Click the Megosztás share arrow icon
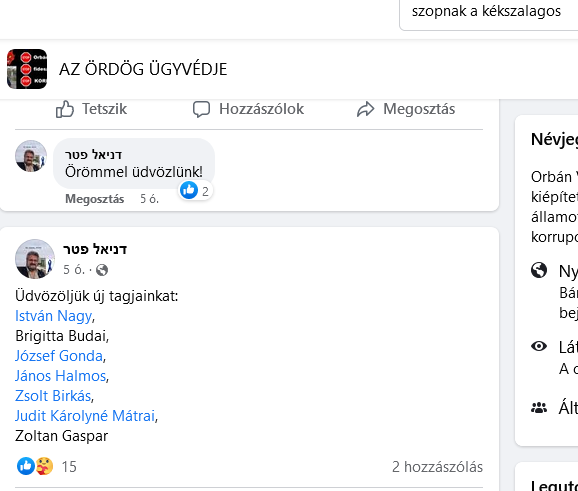The image size is (578, 491). (365, 109)
